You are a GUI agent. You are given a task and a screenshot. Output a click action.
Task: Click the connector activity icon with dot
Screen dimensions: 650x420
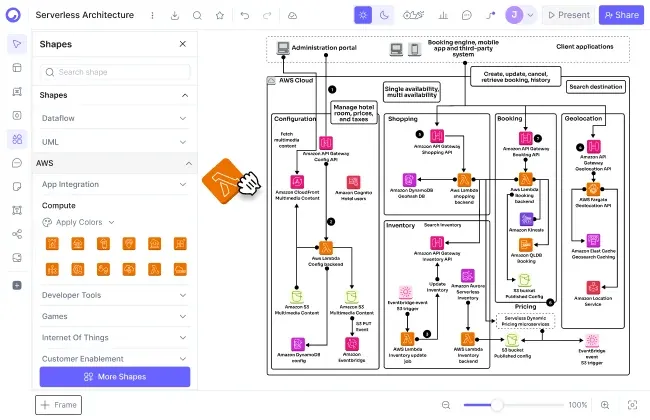pyautogui.click(x=490, y=15)
